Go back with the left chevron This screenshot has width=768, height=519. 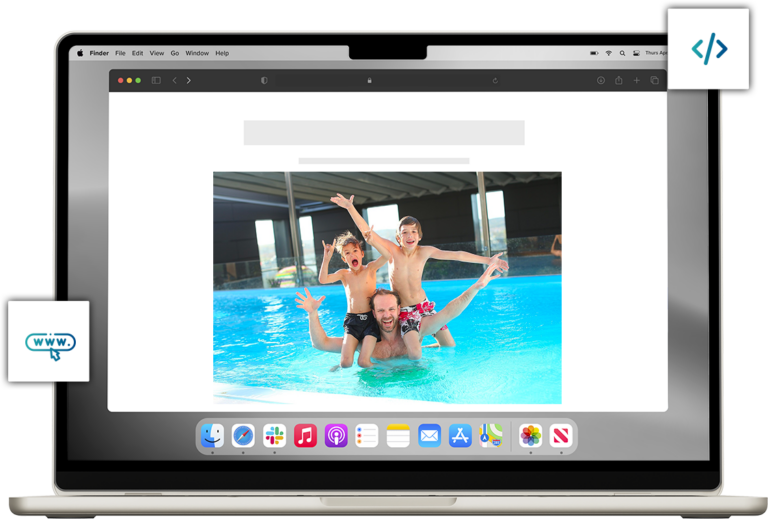[174, 80]
